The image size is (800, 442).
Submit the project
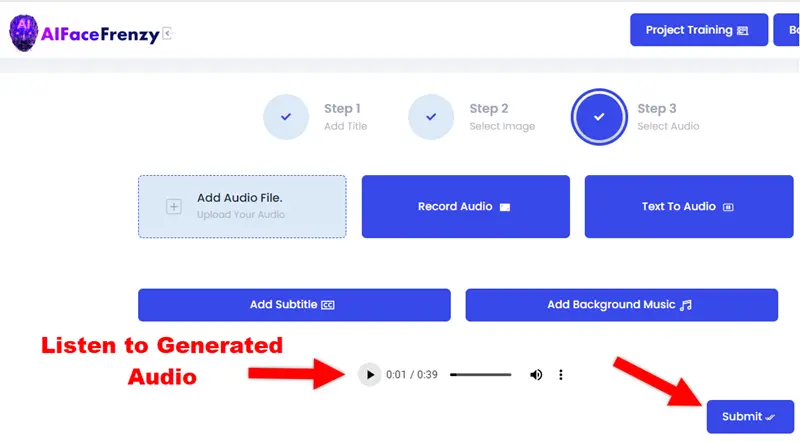(x=750, y=416)
